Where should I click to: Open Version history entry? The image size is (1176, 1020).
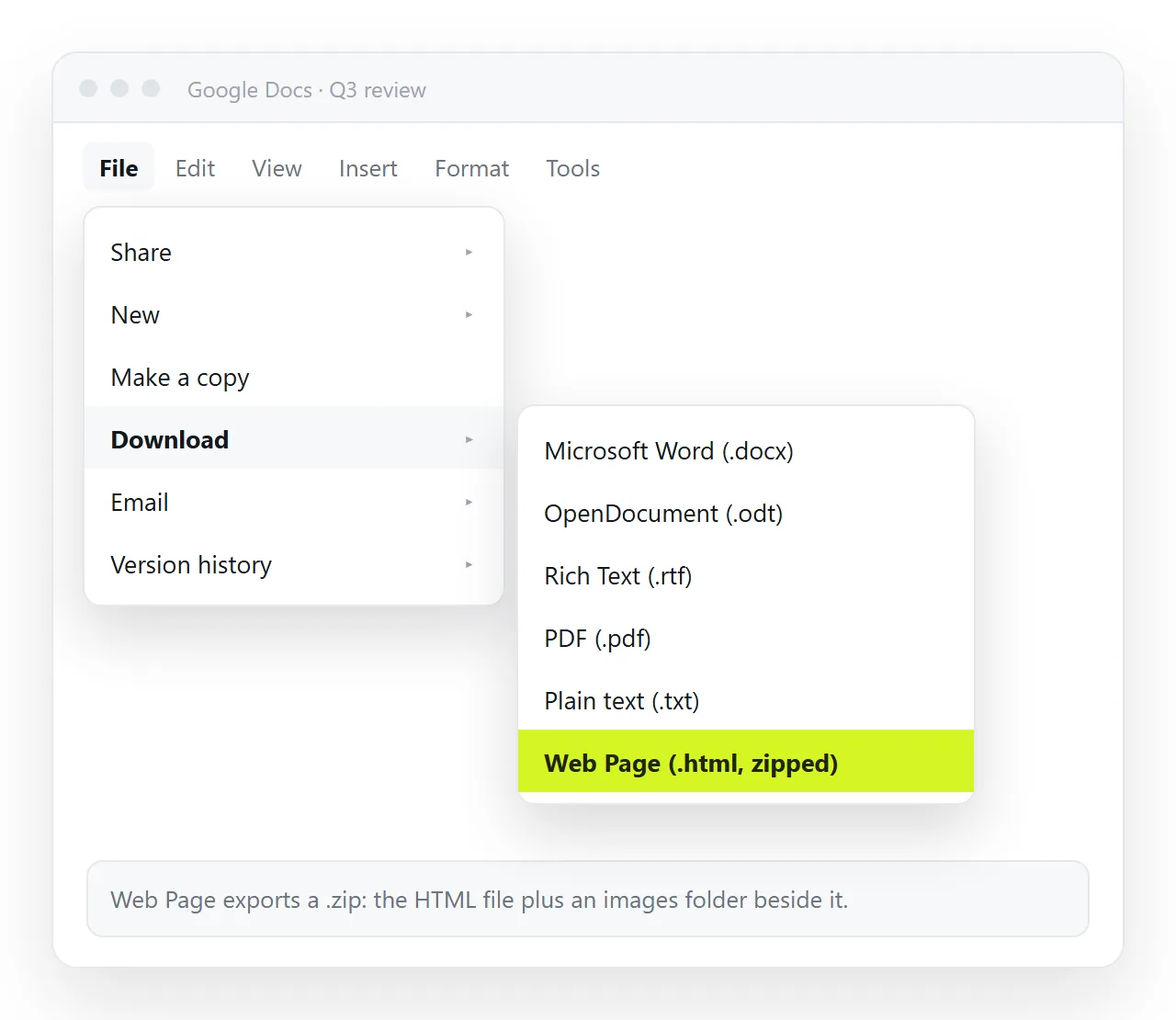(x=294, y=564)
